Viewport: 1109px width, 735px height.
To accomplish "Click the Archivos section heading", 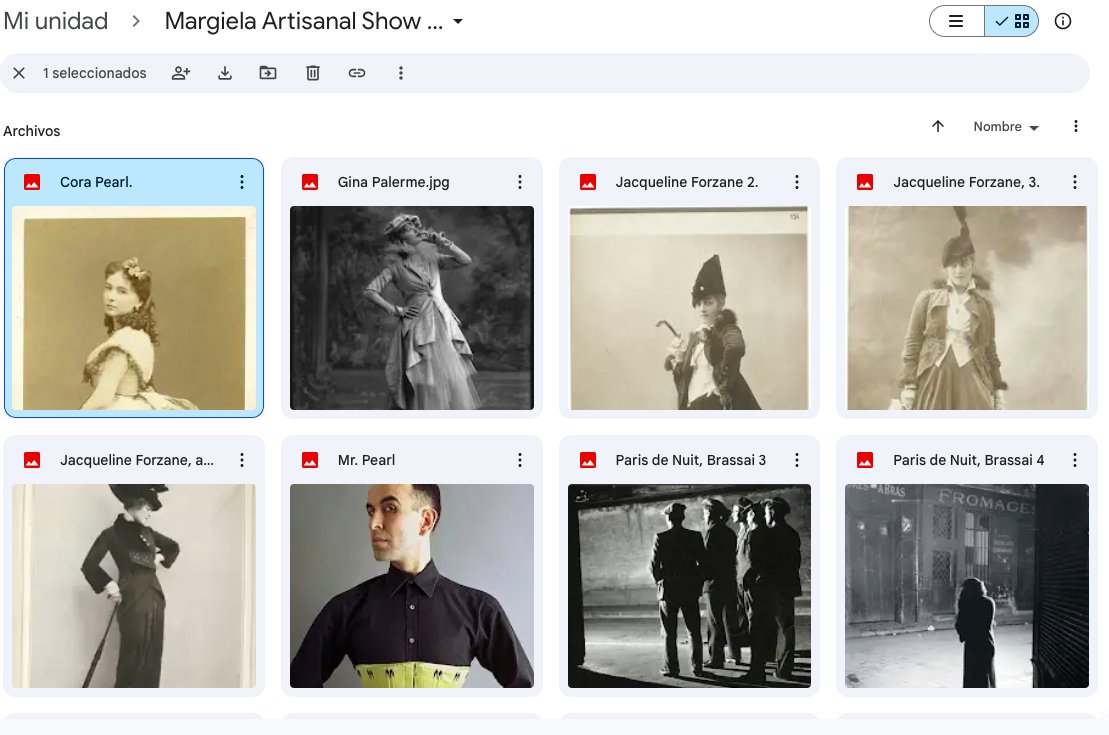I will point(32,131).
